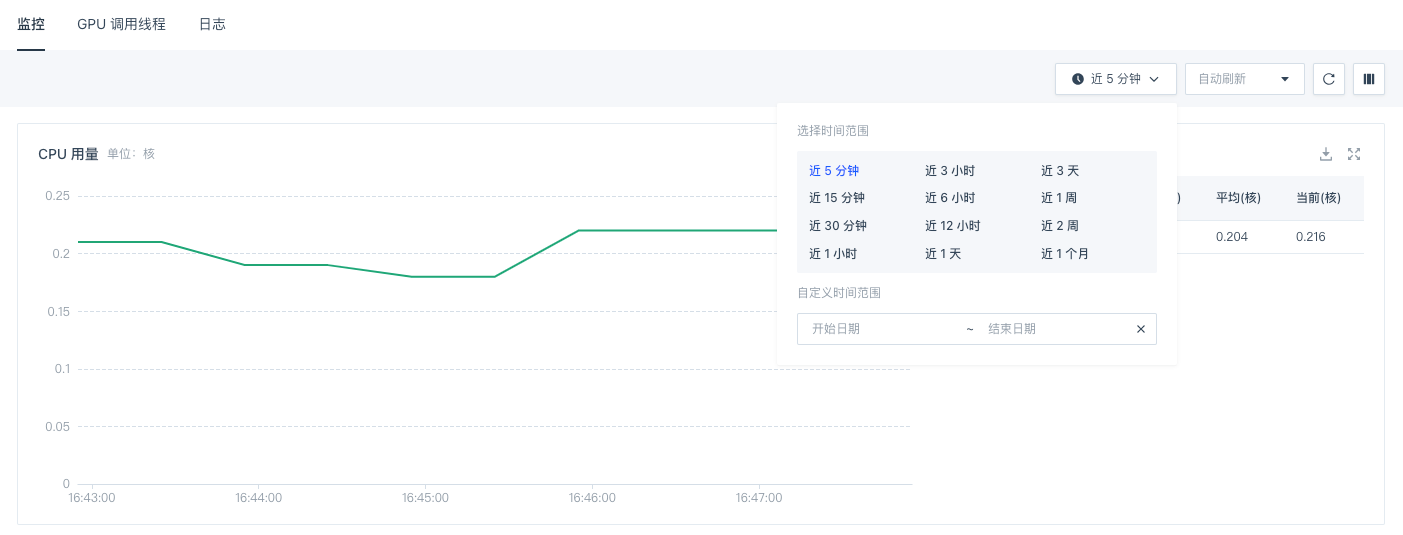Set time range to 近 1 个月
The height and width of the screenshot is (535, 1403).
click(1065, 254)
